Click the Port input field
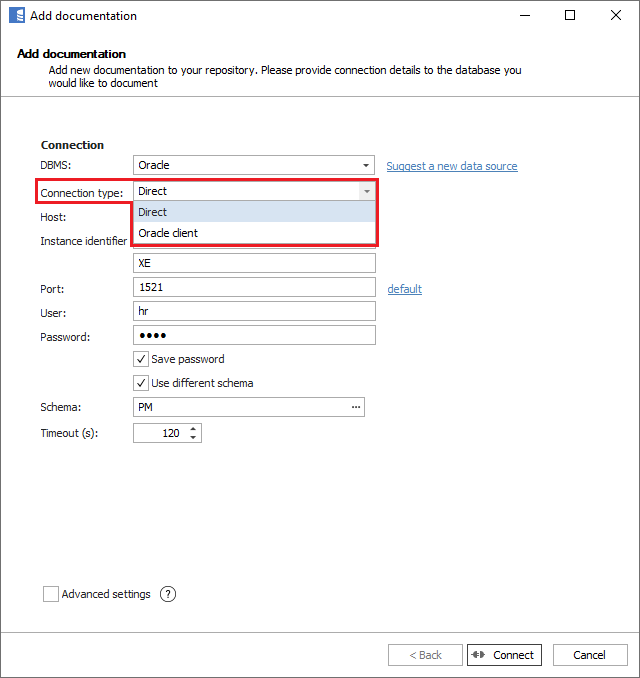Image resolution: width=640 pixels, height=678 pixels. tap(254, 287)
